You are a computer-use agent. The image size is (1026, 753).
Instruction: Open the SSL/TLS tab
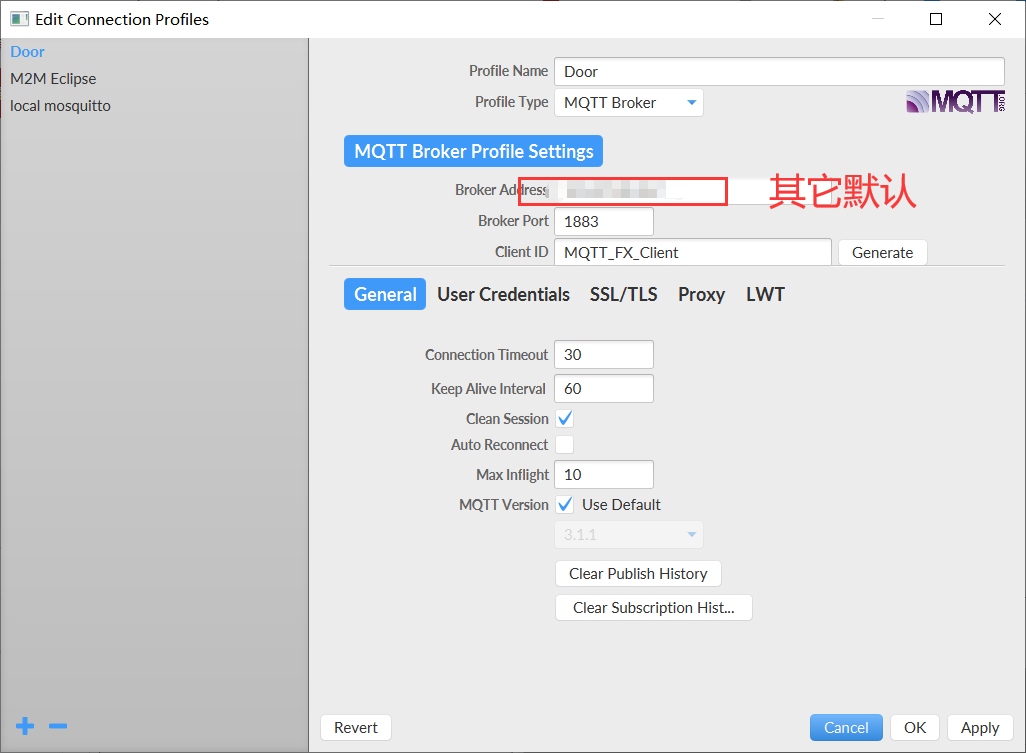(623, 294)
